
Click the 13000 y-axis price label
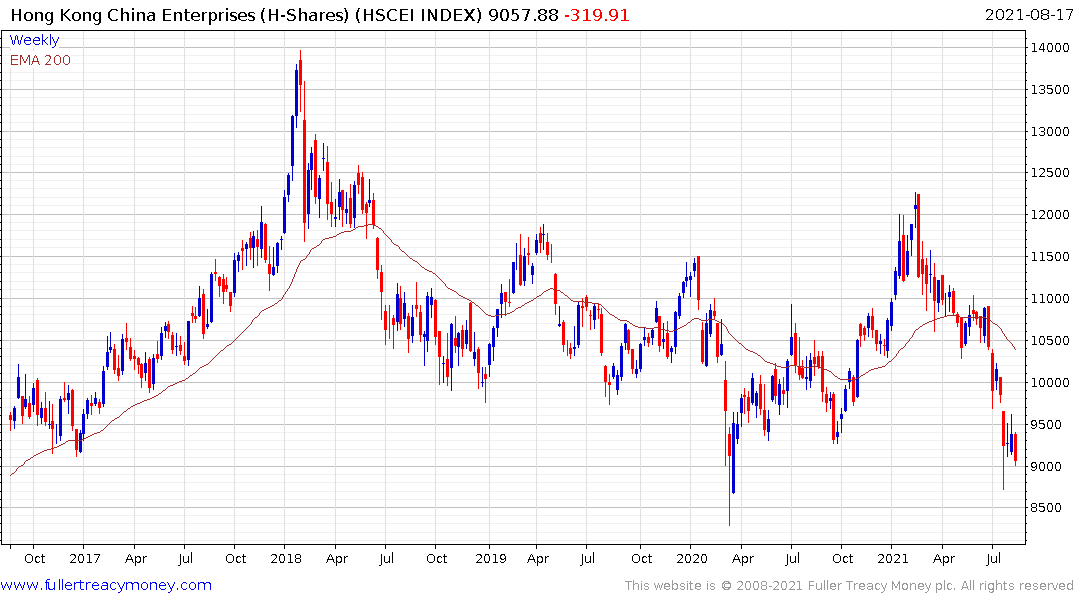pos(1050,132)
